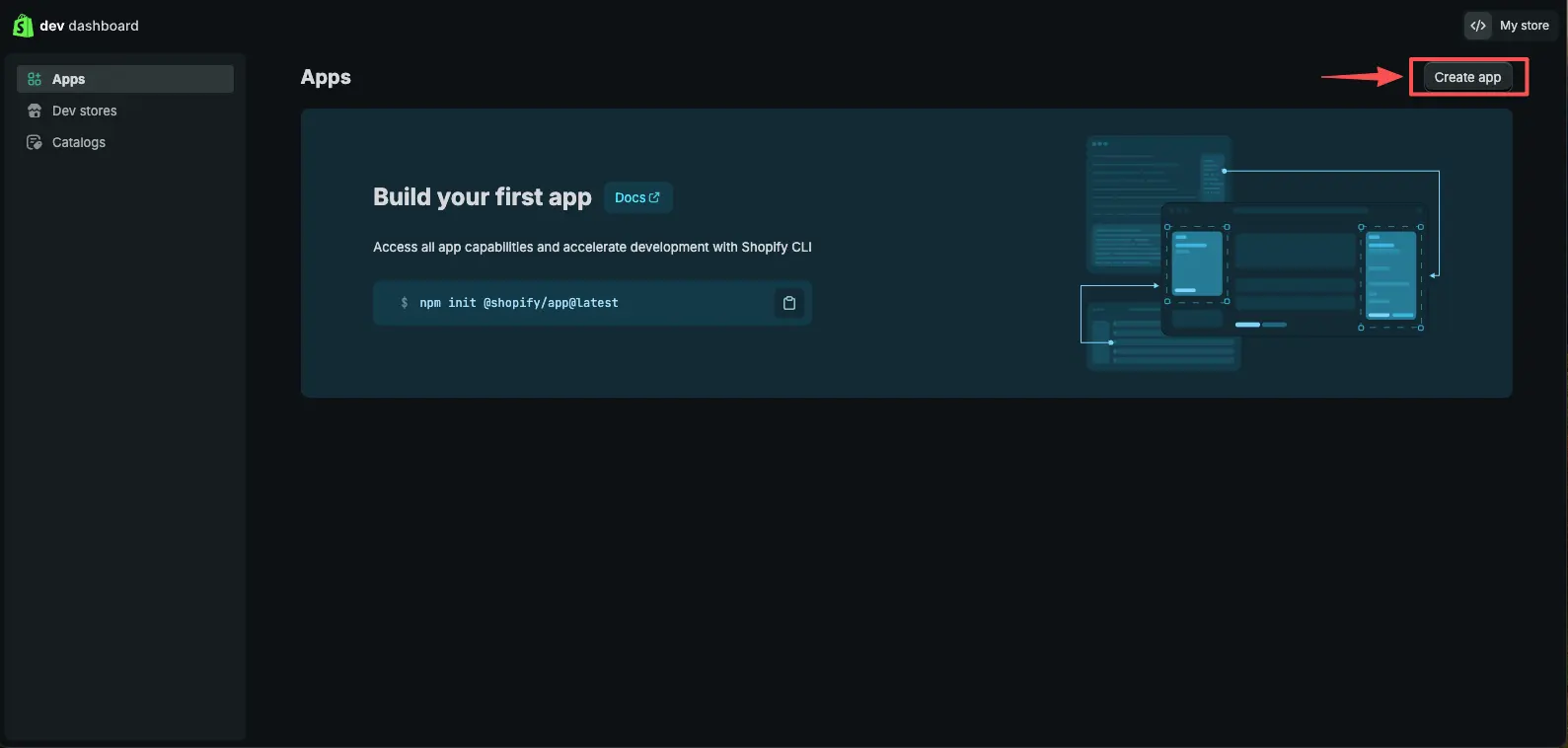Click the Shopify bag logo
The image size is (1568, 748).
pyautogui.click(x=23, y=26)
